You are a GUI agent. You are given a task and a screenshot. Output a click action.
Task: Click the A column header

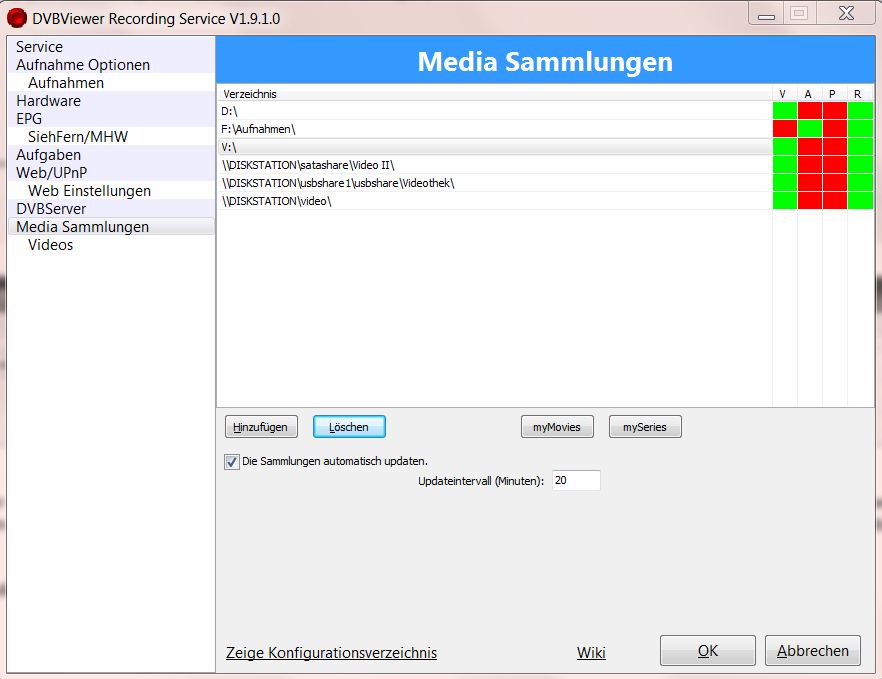810,93
